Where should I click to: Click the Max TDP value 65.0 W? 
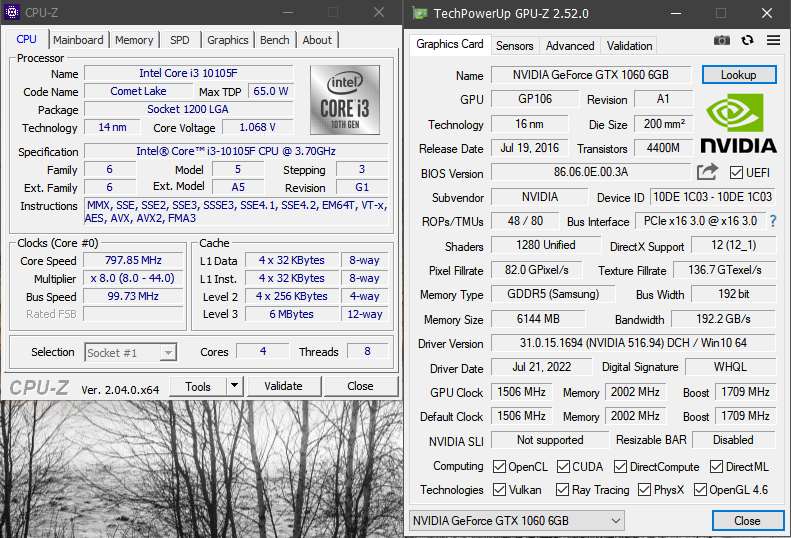pos(270,91)
